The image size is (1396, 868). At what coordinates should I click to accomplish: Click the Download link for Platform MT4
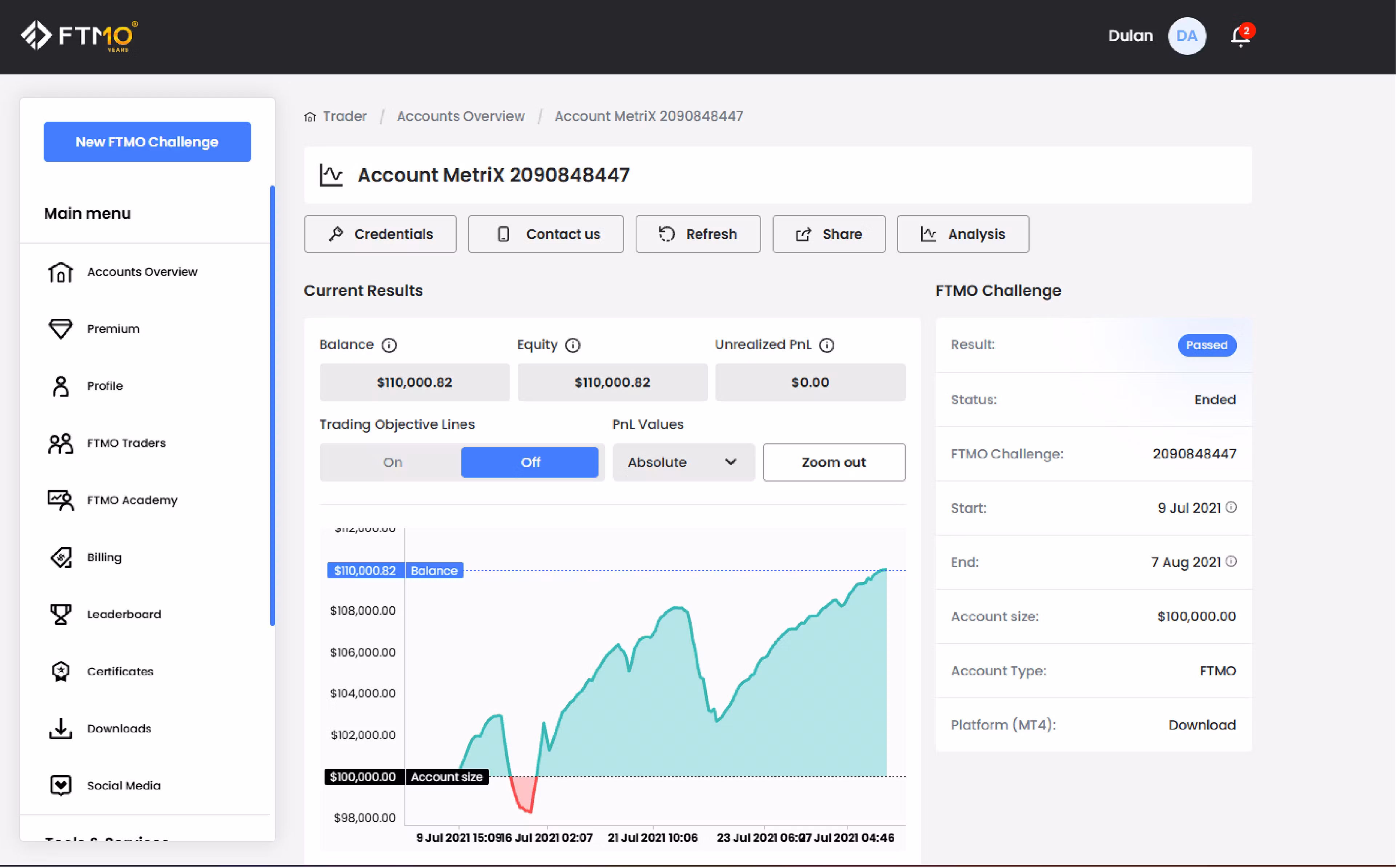(x=1202, y=725)
